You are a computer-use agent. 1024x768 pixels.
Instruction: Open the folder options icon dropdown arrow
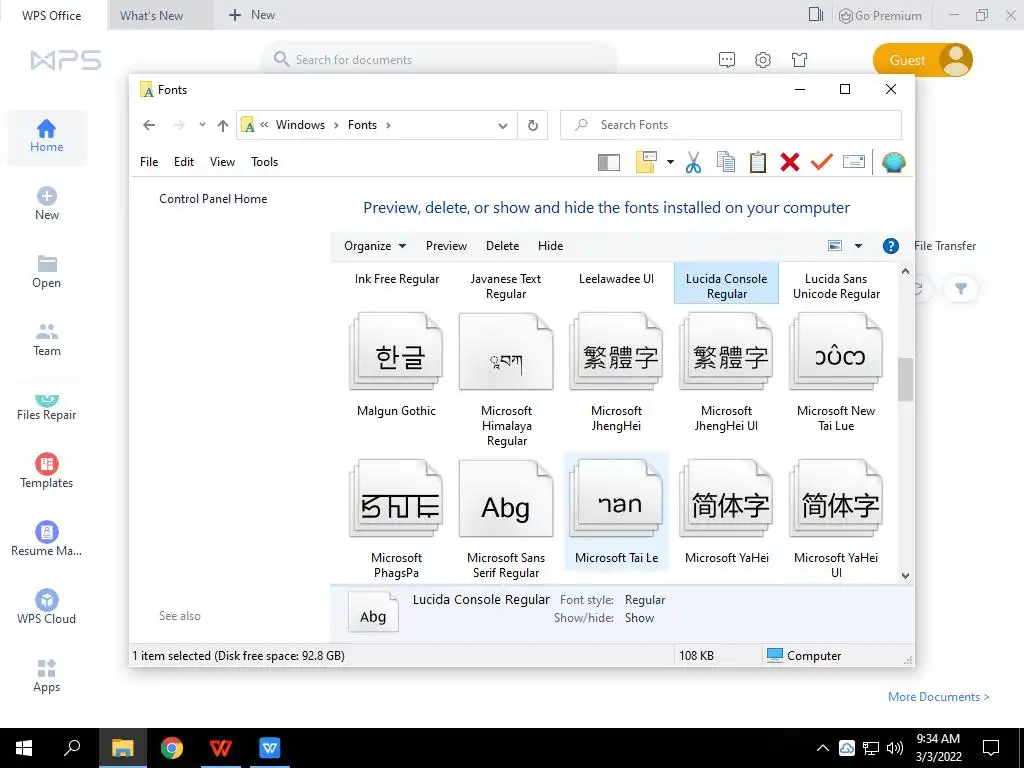click(670, 161)
